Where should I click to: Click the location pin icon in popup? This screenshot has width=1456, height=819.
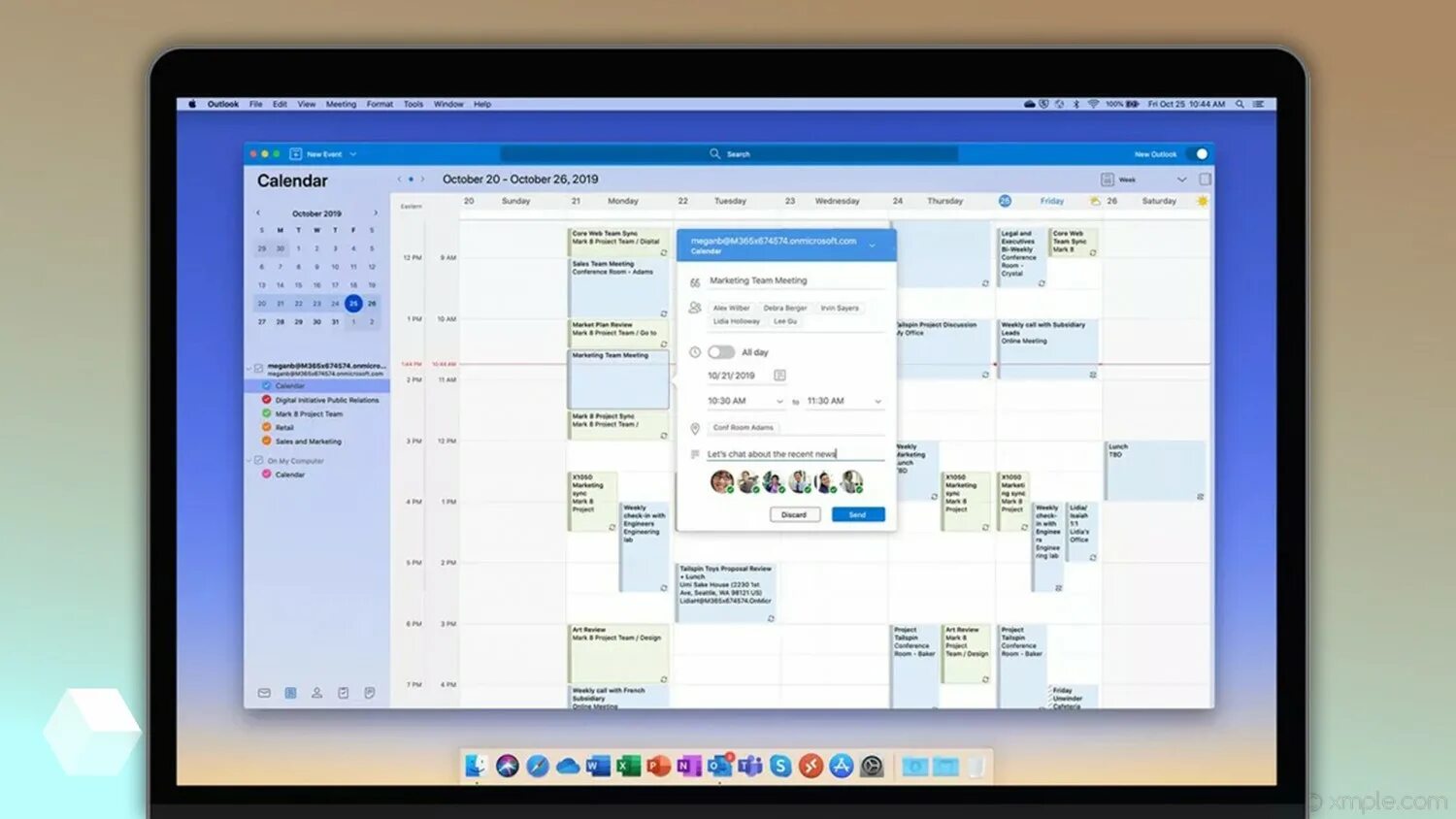pos(695,428)
